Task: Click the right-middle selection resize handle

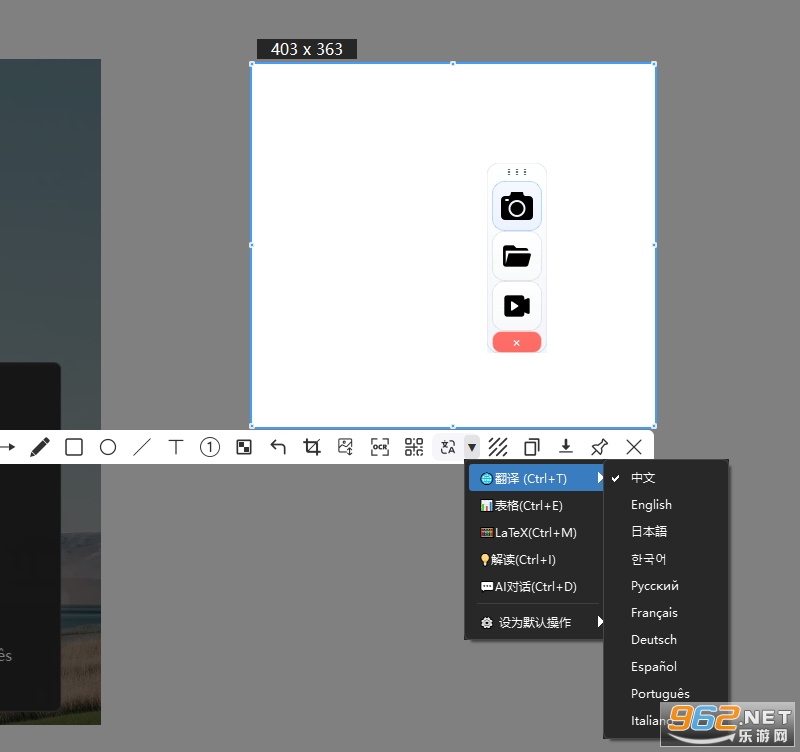Action: click(655, 245)
